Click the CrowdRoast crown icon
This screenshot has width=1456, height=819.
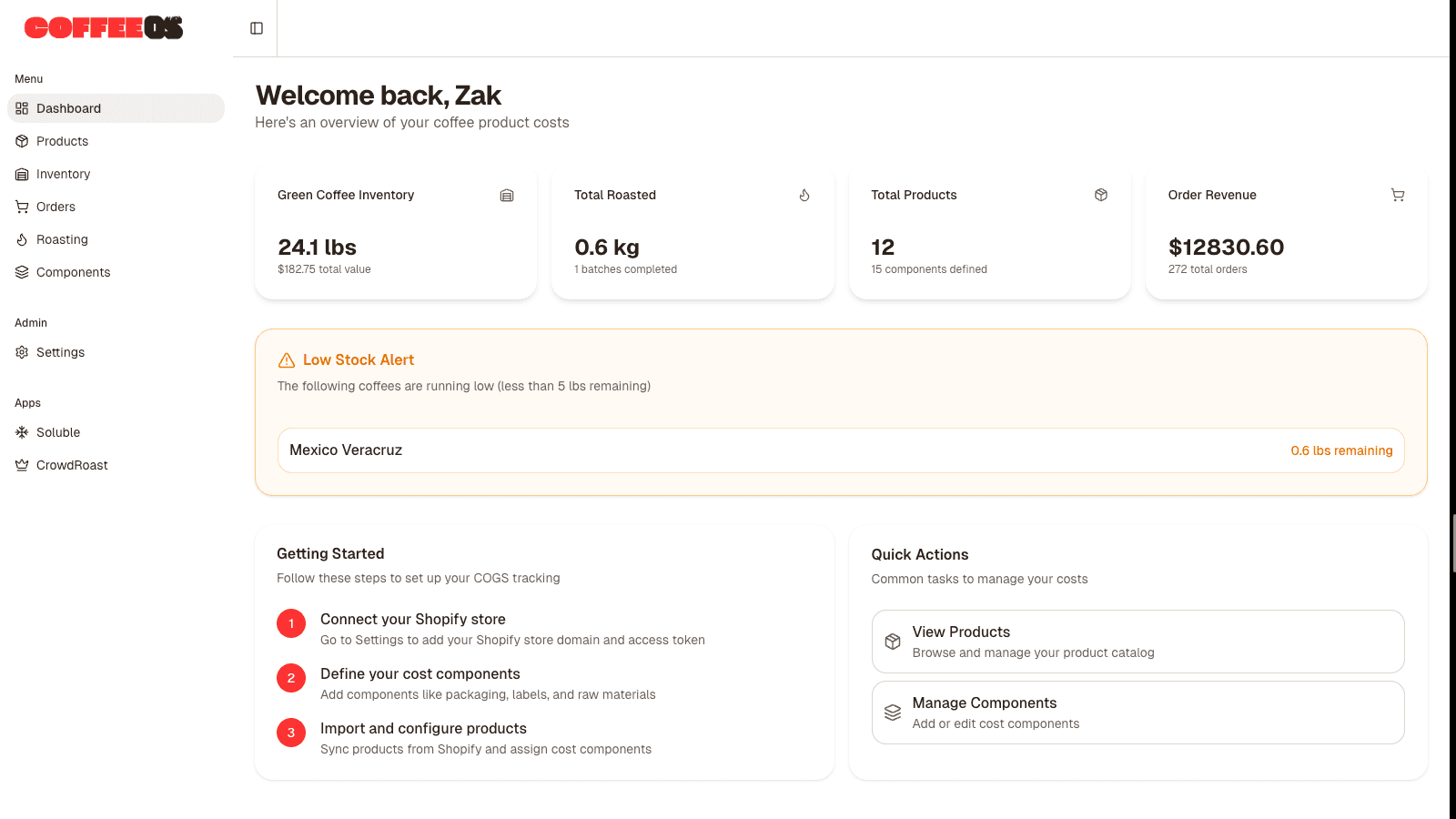click(22, 465)
